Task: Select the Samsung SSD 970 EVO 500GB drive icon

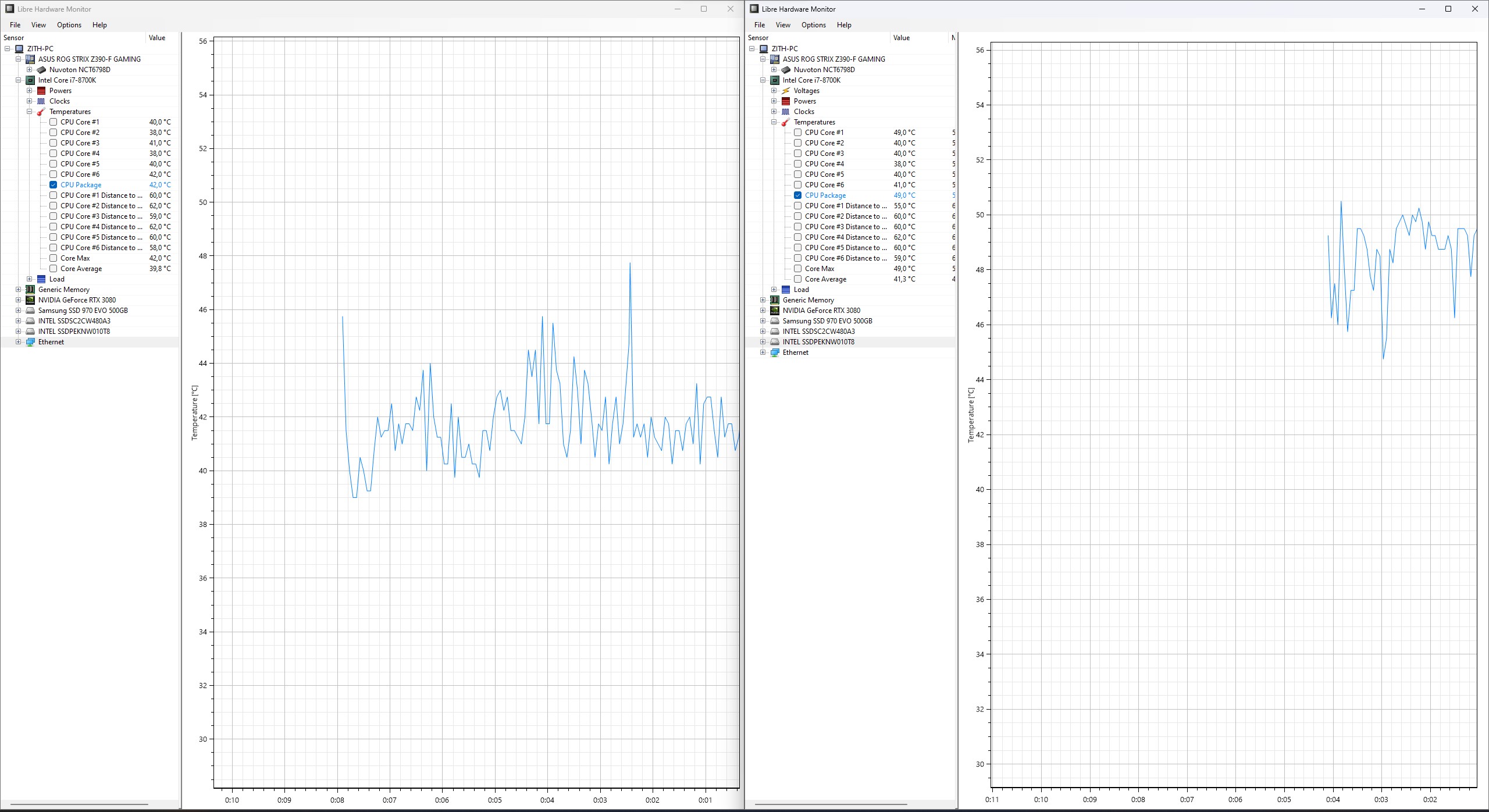Action: click(x=30, y=310)
